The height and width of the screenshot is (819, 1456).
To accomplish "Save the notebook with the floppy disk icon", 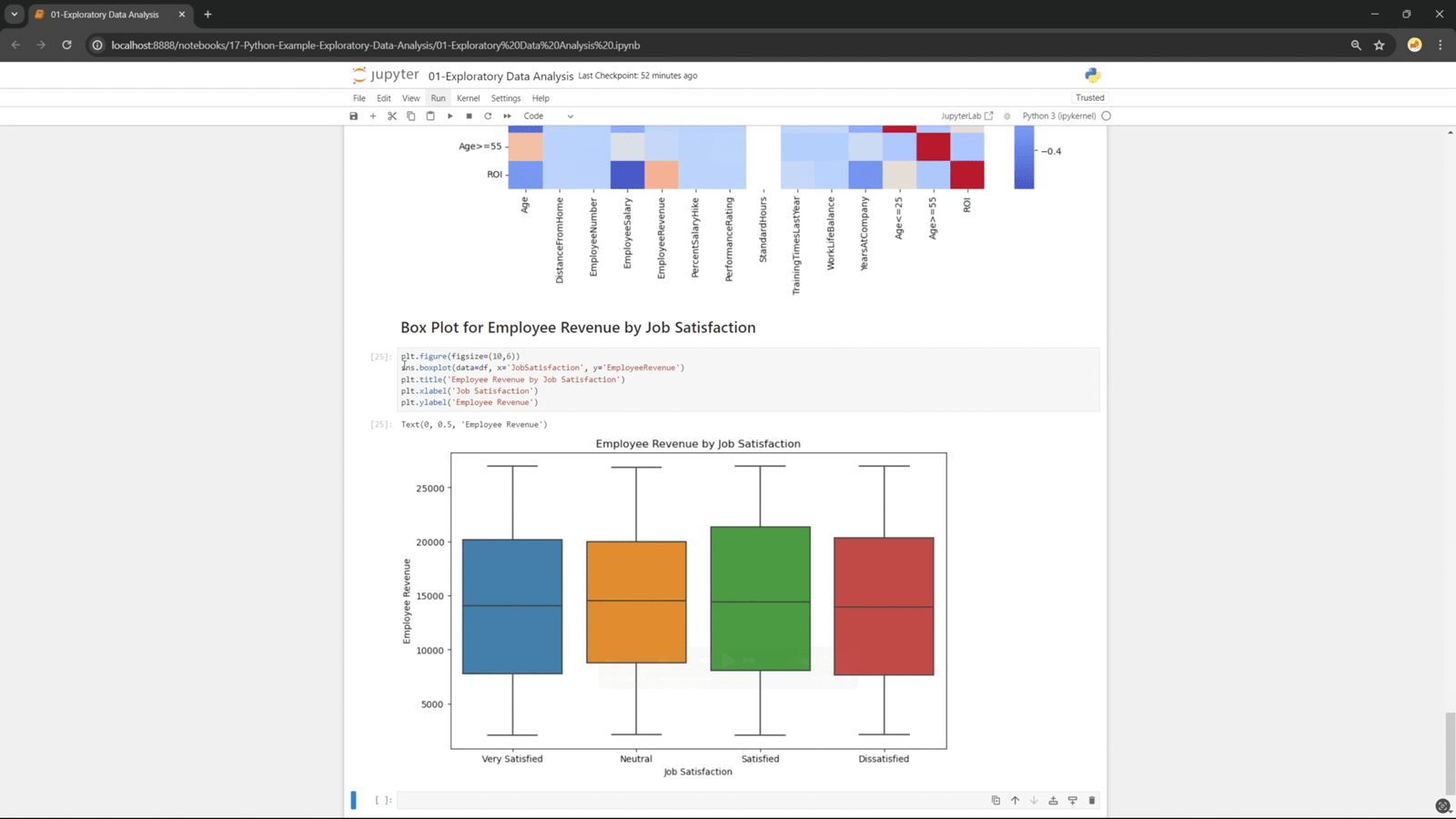I will tap(354, 116).
